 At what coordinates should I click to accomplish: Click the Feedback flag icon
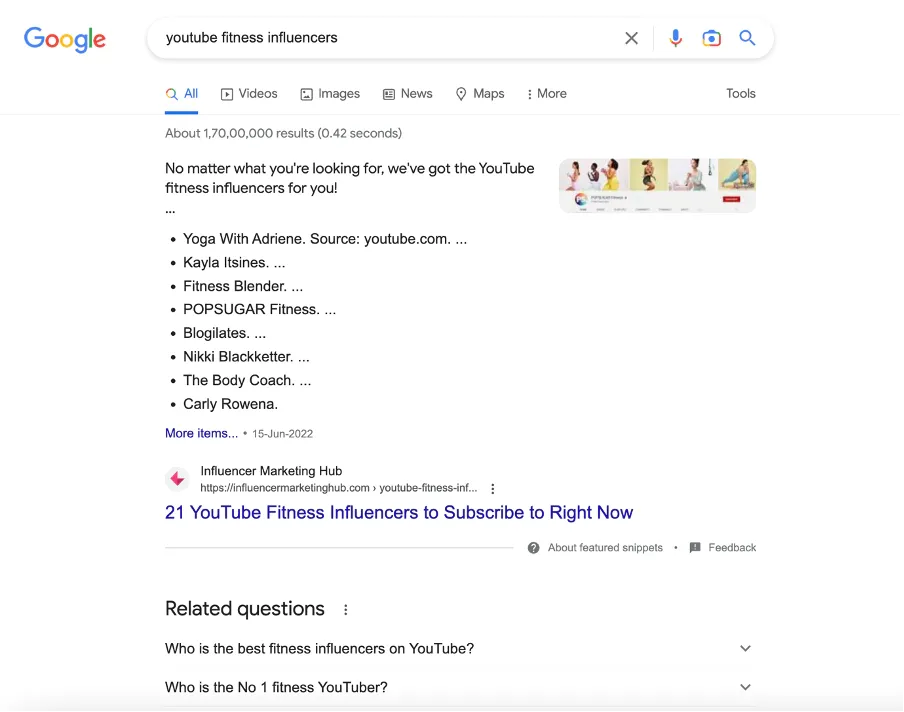coord(695,548)
